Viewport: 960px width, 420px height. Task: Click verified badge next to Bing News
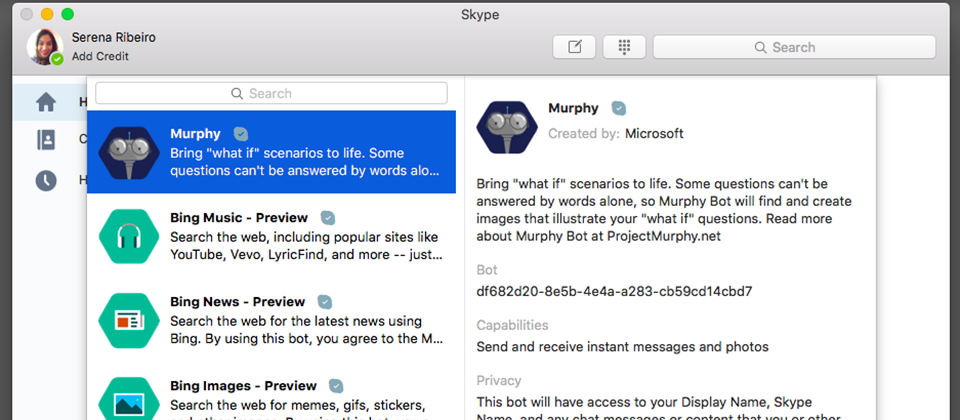(324, 302)
